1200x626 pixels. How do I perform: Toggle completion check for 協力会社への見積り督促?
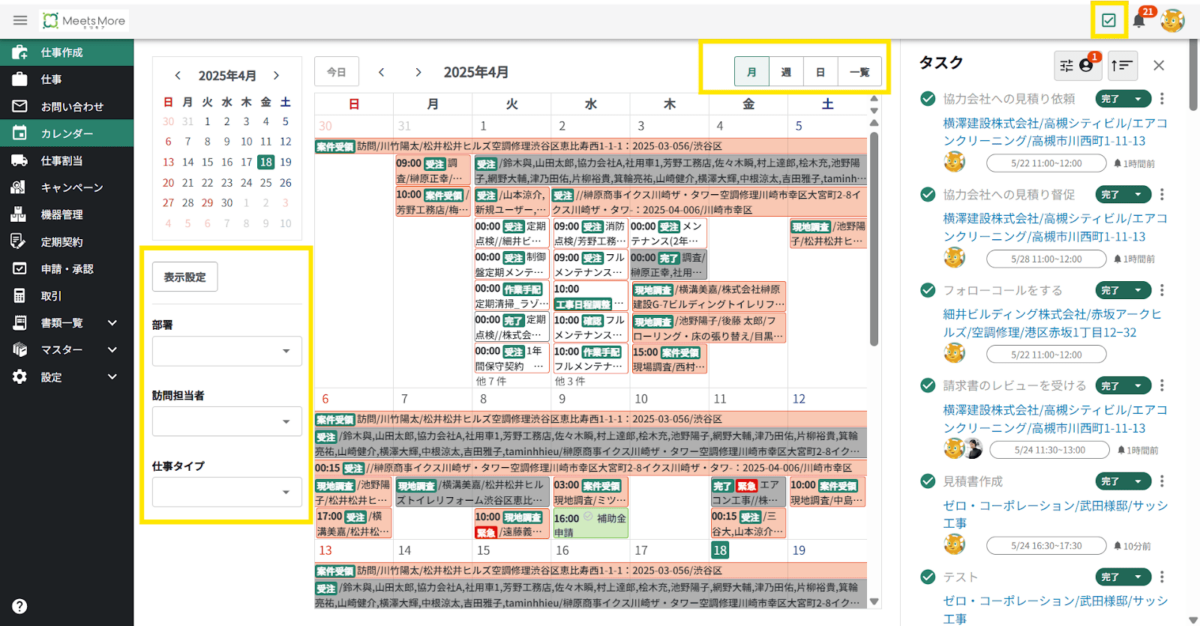coord(927,194)
